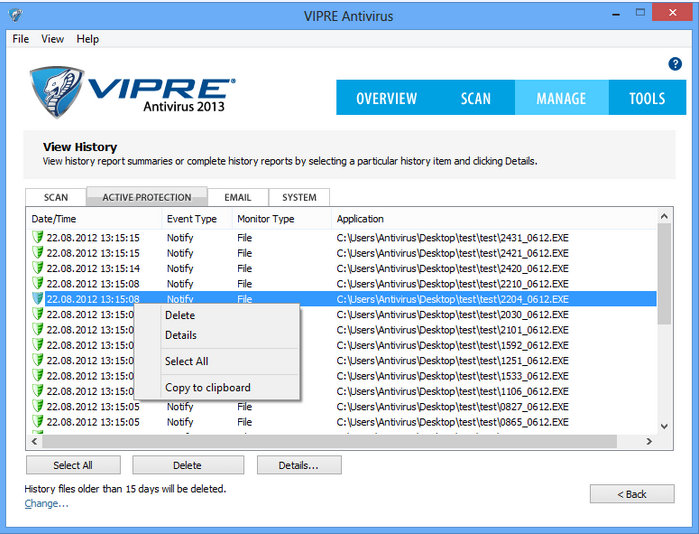
Task: Choose Details from the context menu
Action: (217, 335)
